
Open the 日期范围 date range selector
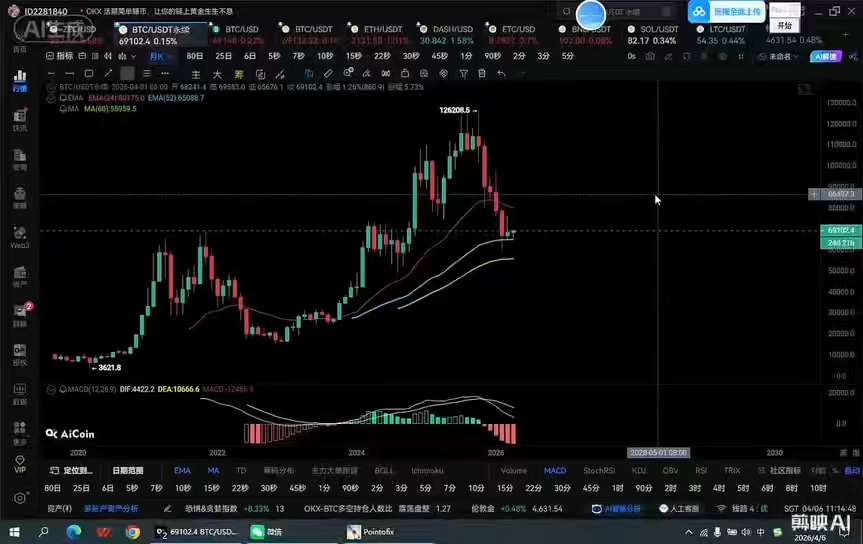(128, 471)
